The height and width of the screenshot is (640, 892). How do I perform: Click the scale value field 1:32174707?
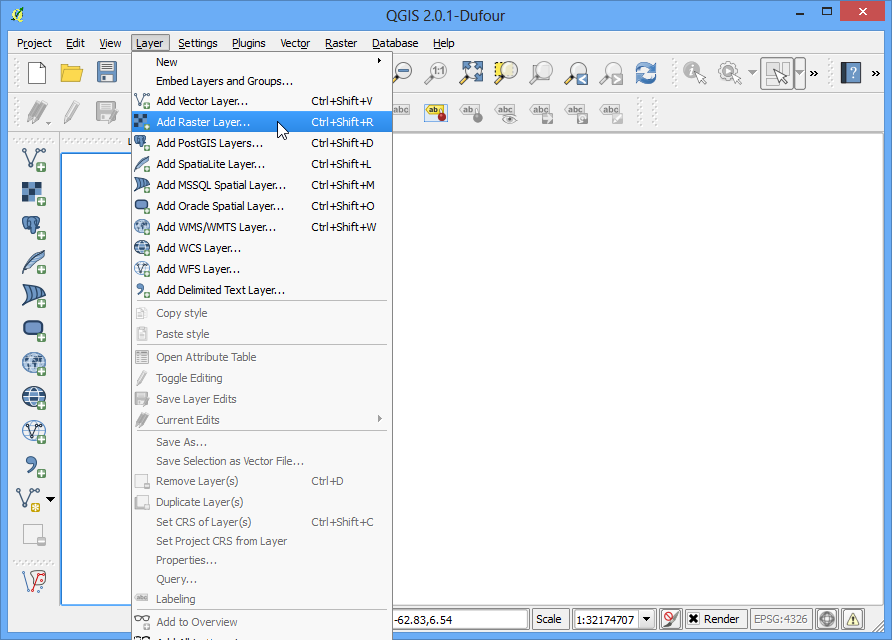[x=606, y=619]
